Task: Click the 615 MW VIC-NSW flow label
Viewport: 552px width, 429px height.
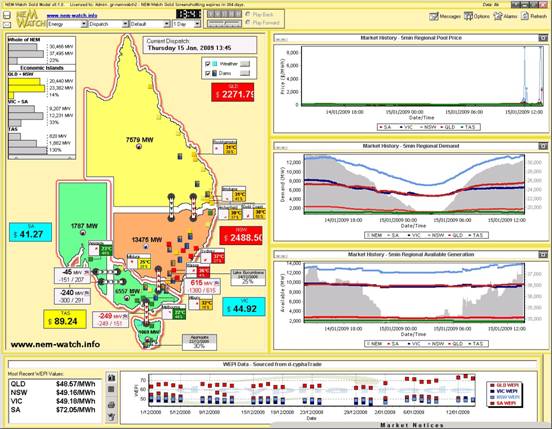Action: tap(202, 286)
